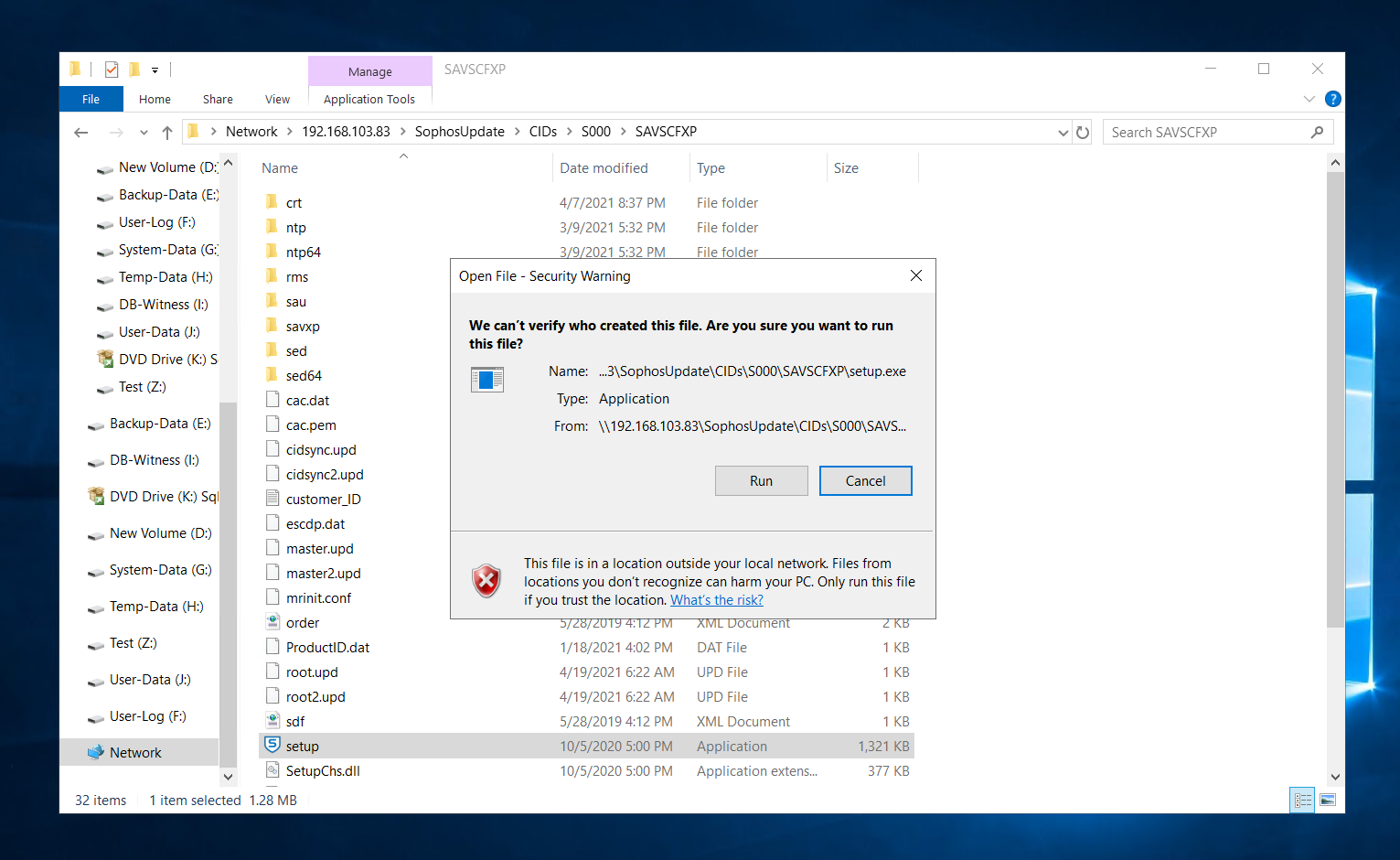Sort by the Size column header
This screenshot has height=860, width=1400.
[x=846, y=168]
